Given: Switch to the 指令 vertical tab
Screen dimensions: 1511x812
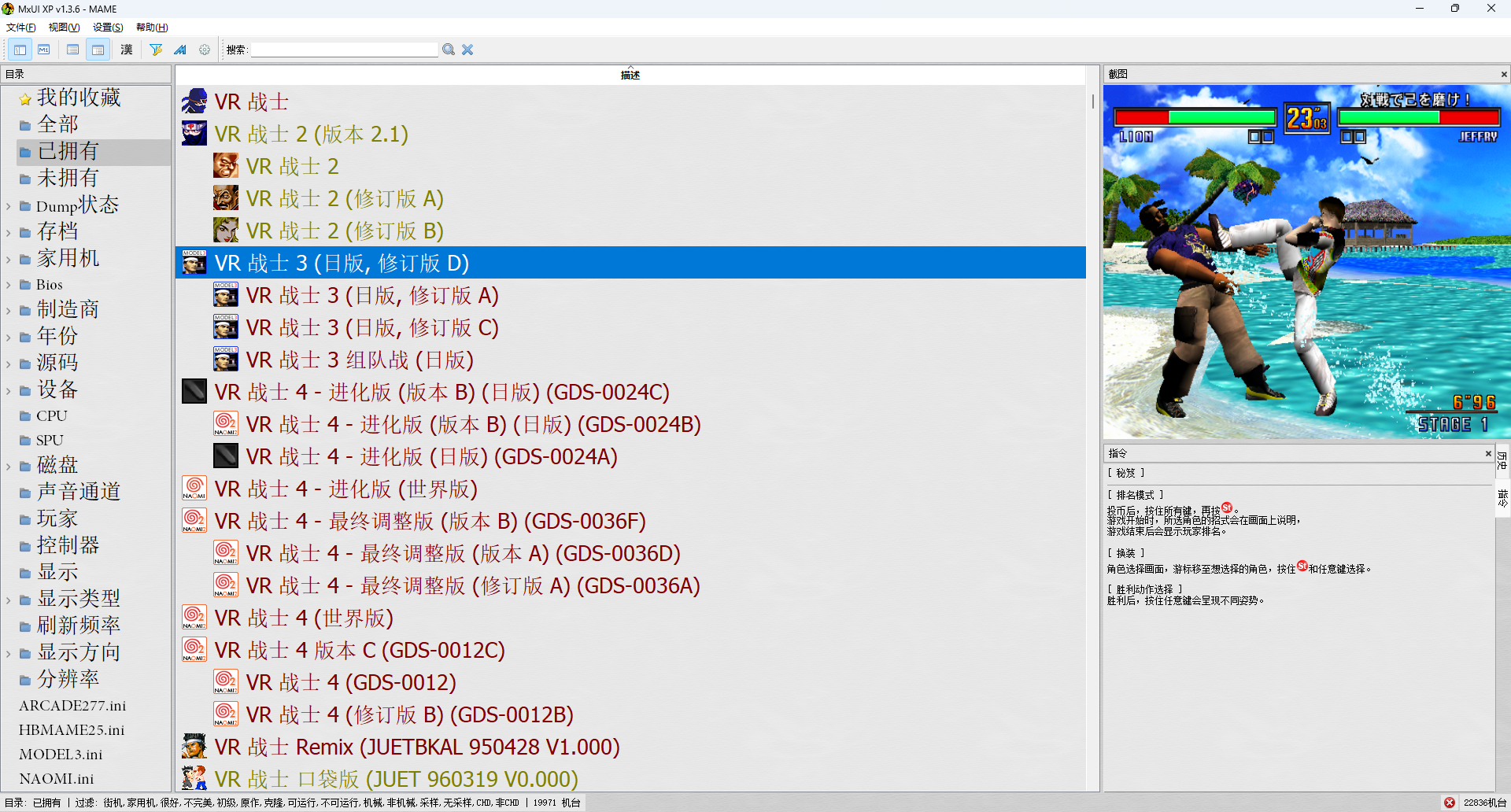Looking at the screenshot, I should point(1502,498).
